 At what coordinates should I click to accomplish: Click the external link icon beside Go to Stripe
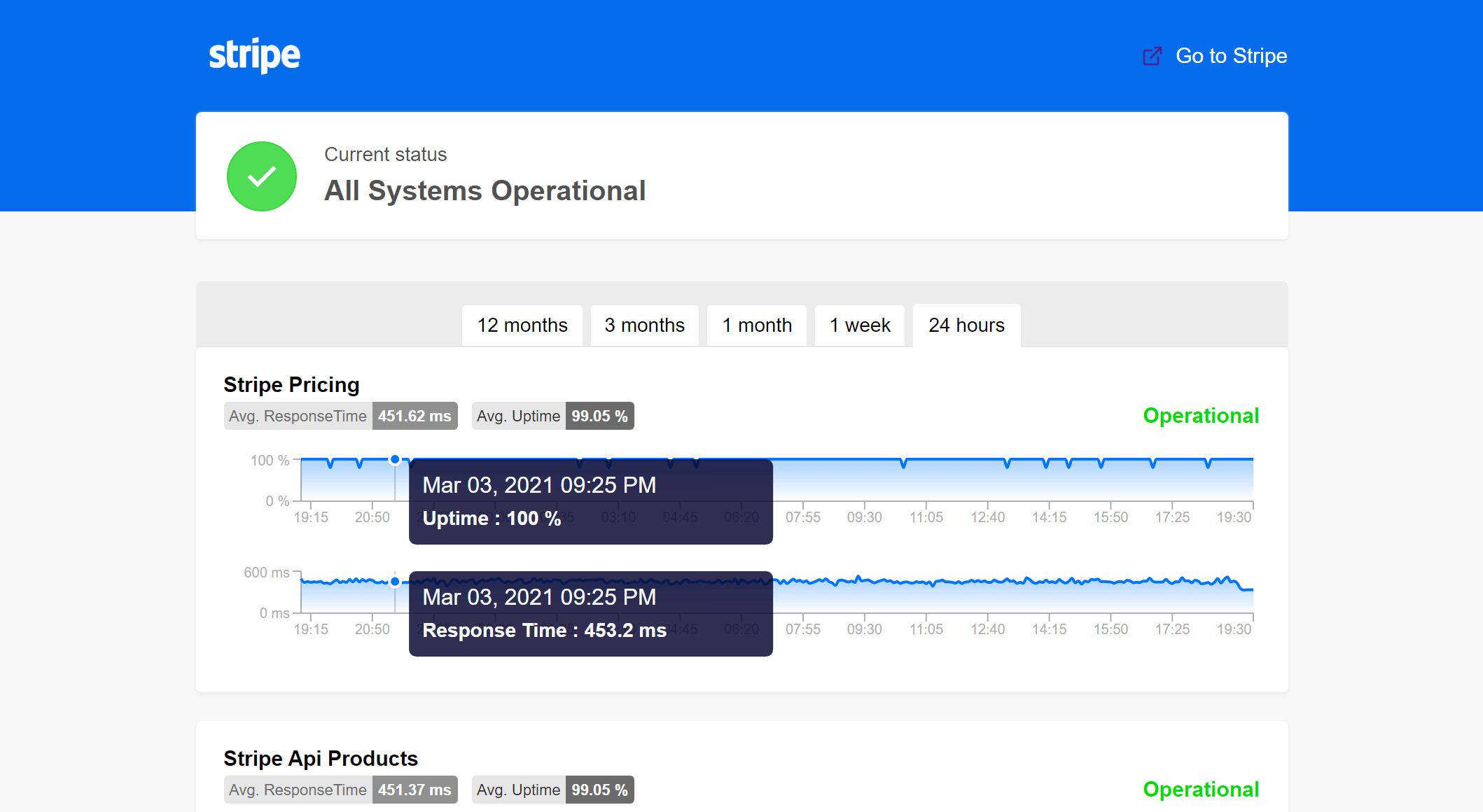[1153, 56]
